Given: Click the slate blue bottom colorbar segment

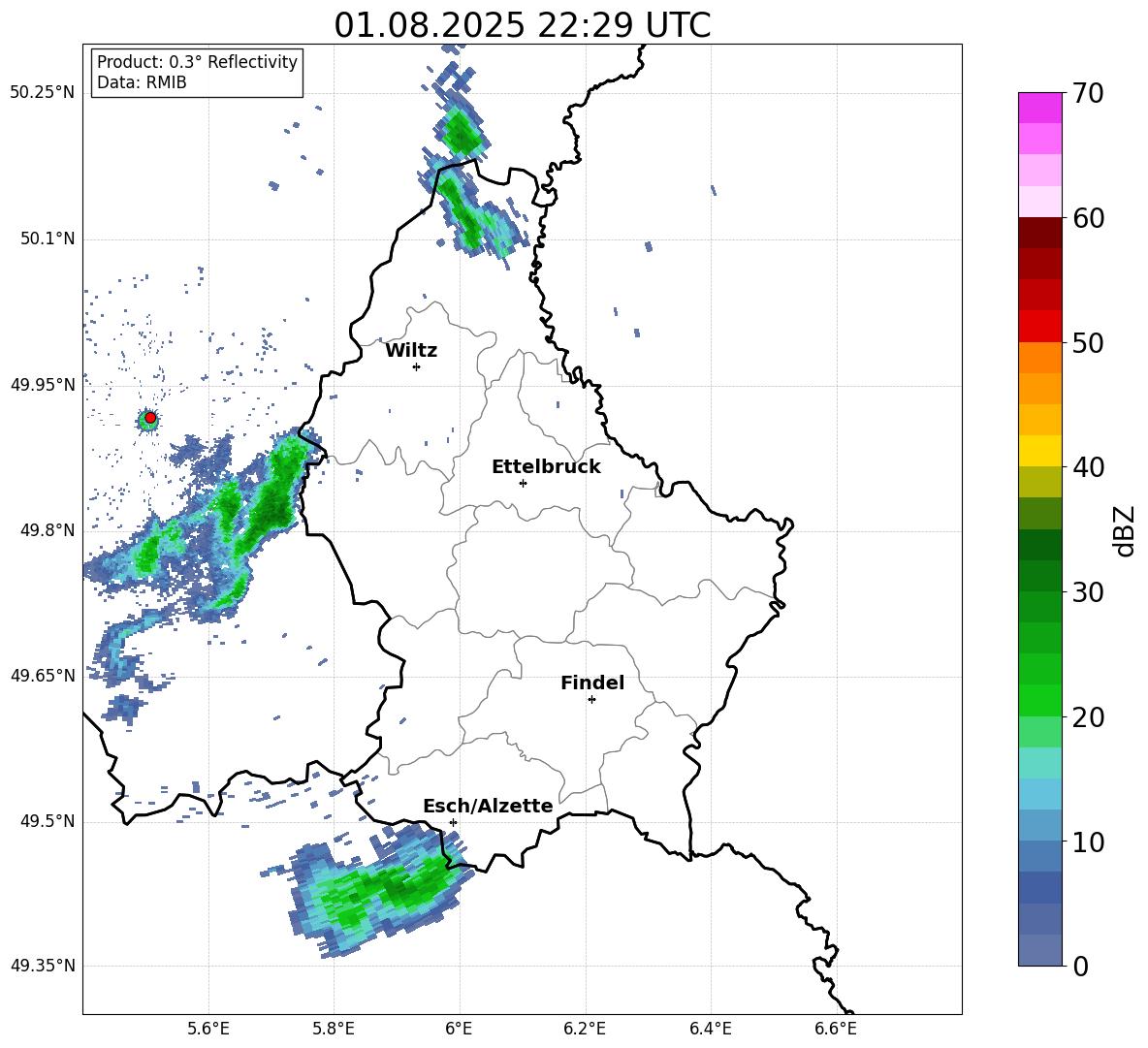Looking at the screenshot, I should (x=1039, y=950).
